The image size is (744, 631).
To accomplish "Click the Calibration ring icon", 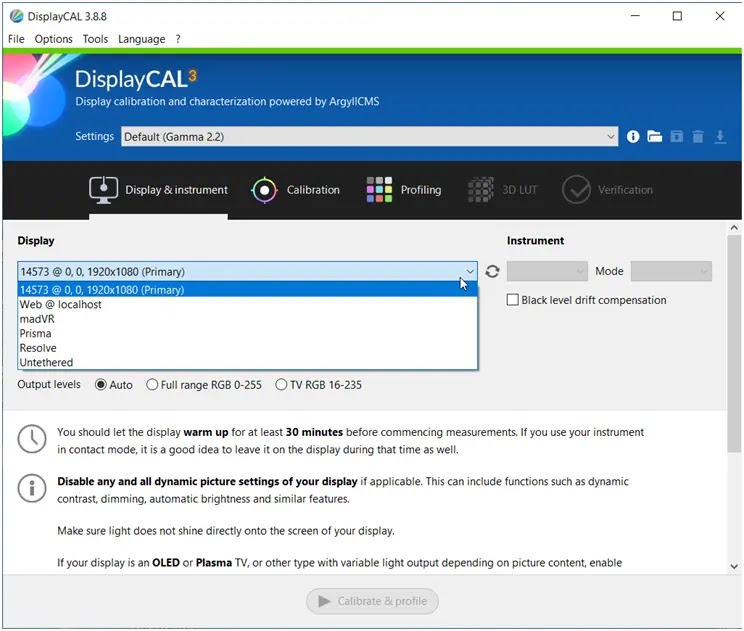I will tap(264, 190).
